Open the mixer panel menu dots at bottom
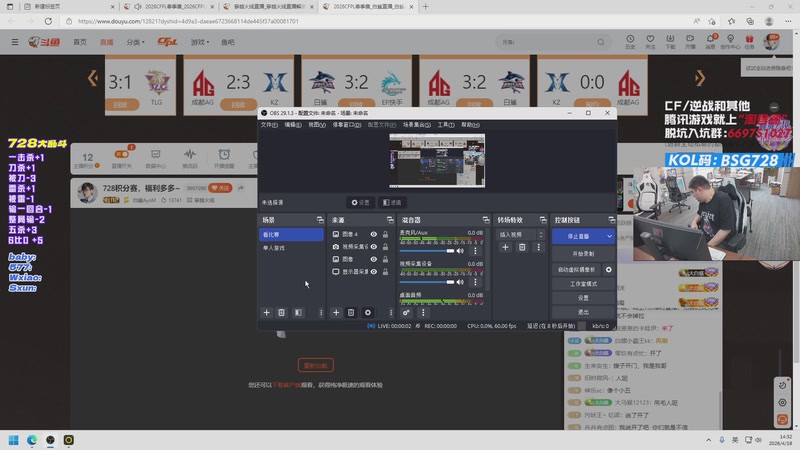The width and height of the screenshot is (800, 450). [423, 312]
